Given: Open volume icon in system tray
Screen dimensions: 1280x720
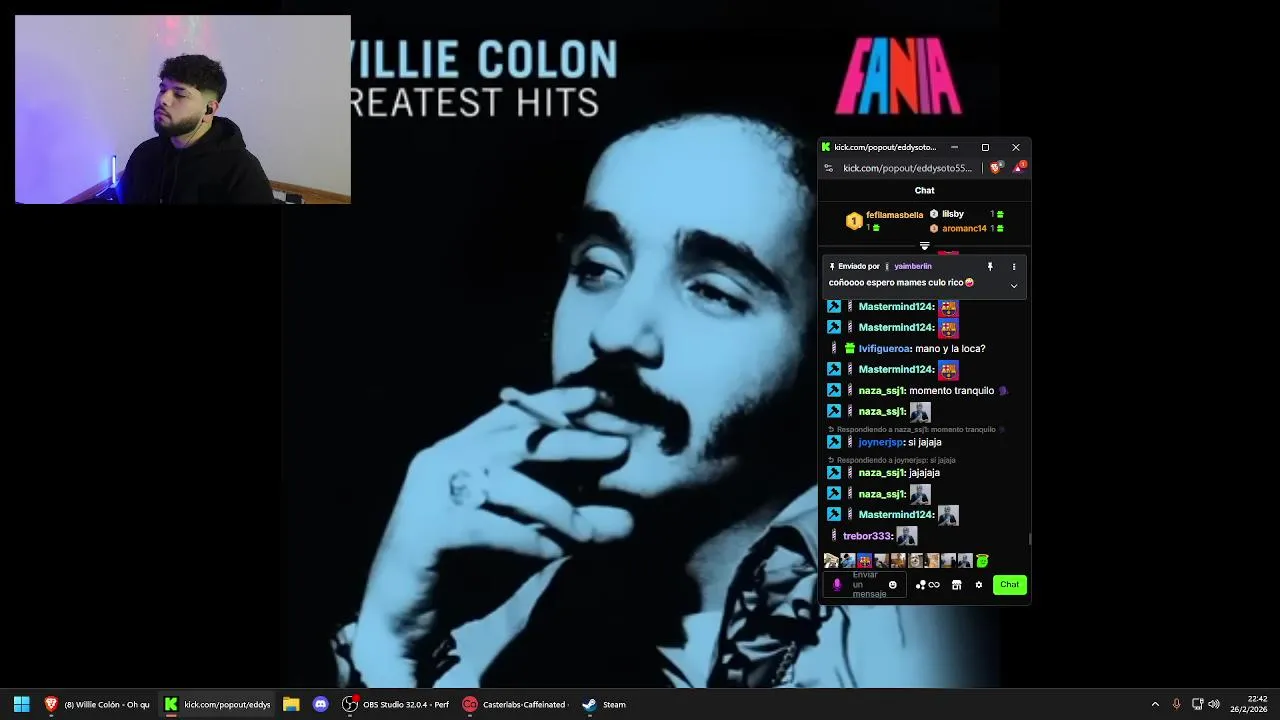Looking at the screenshot, I should [1214, 704].
